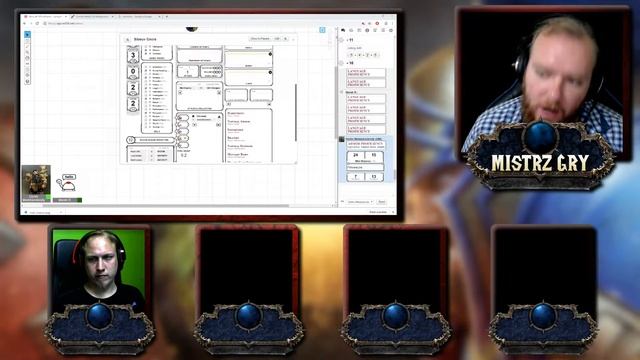Click Show to Players on character sheet

(260, 39)
